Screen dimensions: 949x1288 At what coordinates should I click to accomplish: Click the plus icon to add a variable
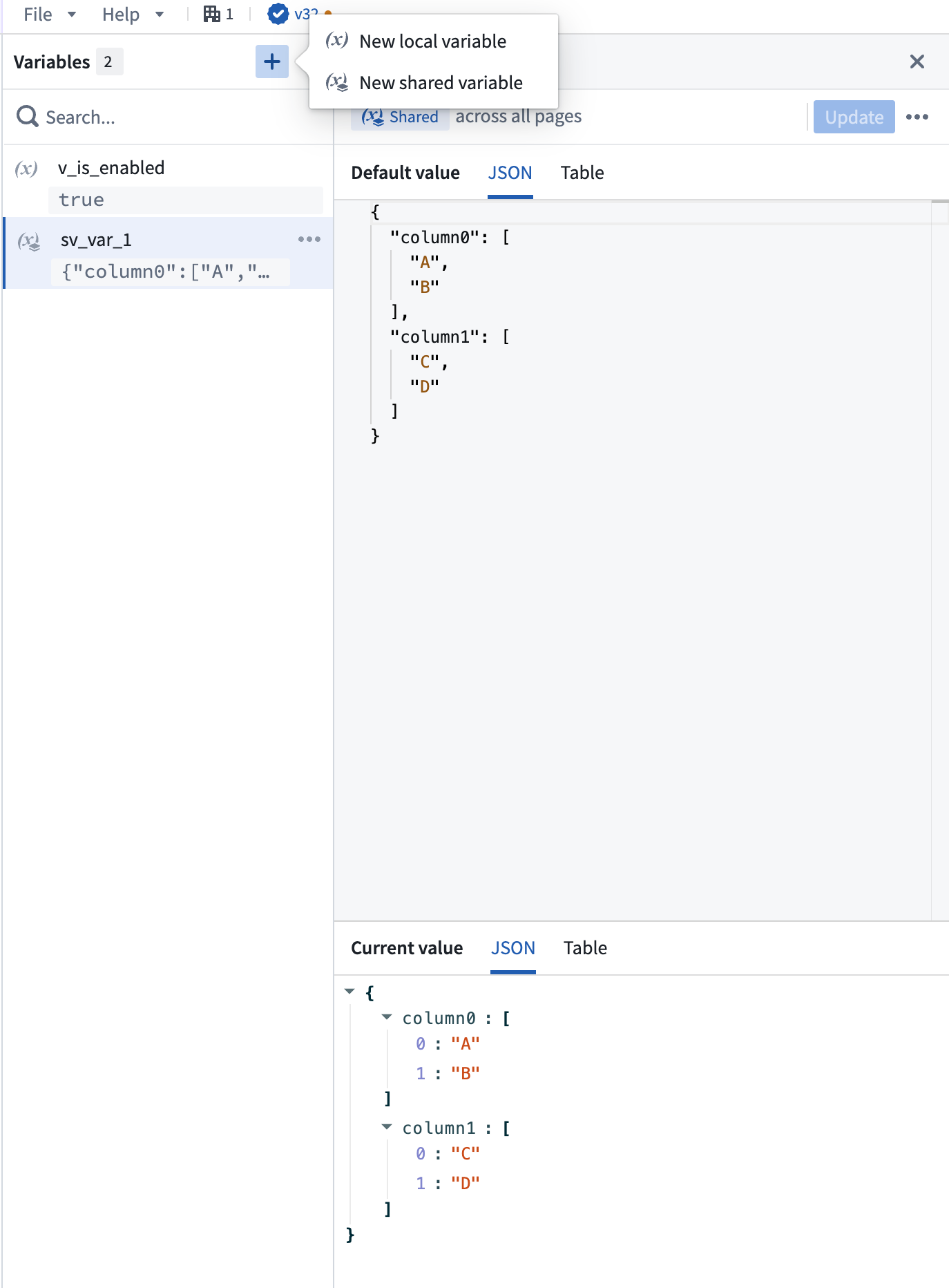272,61
